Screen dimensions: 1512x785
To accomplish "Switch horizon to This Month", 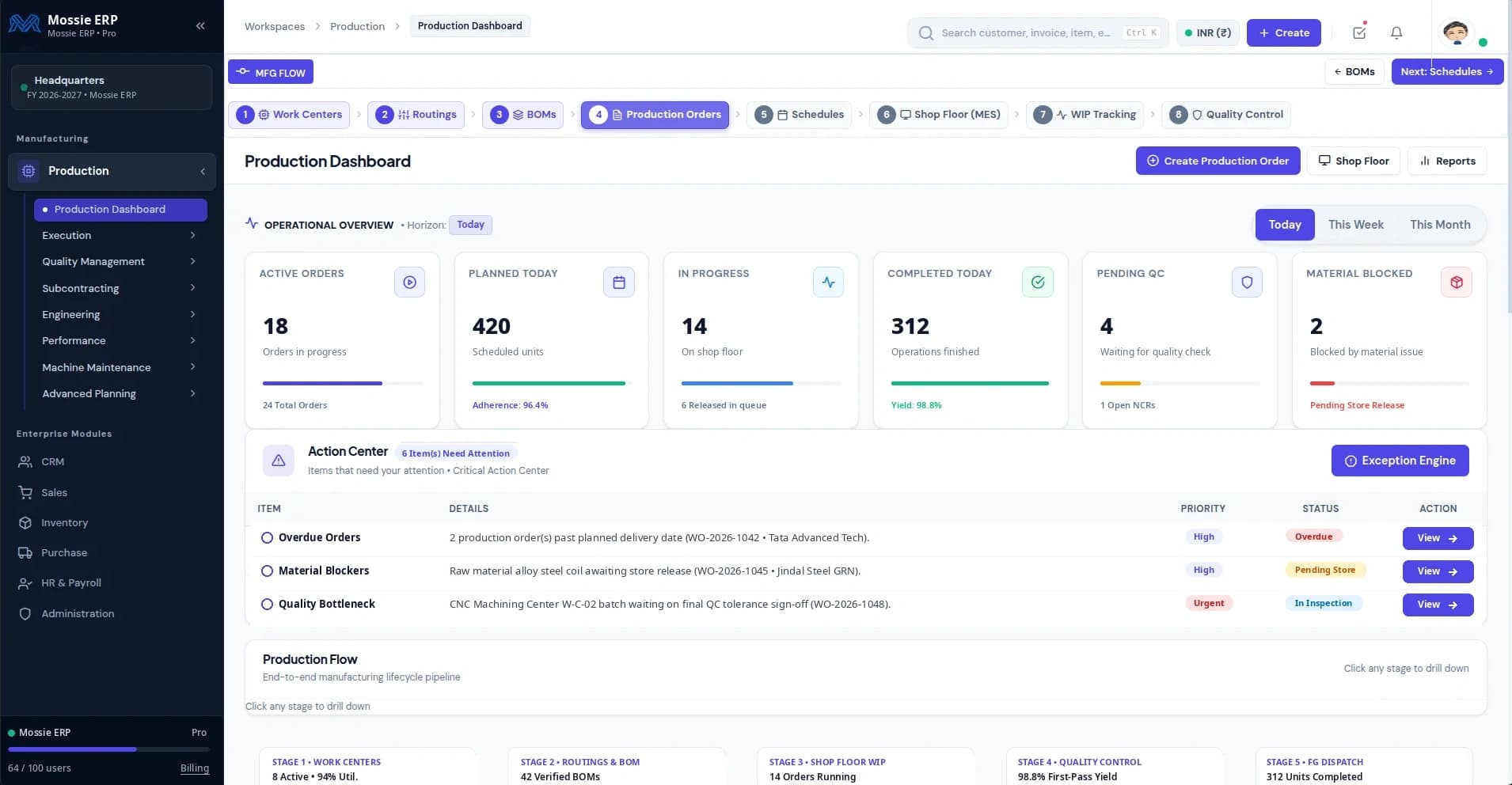I will point(1440,225).
